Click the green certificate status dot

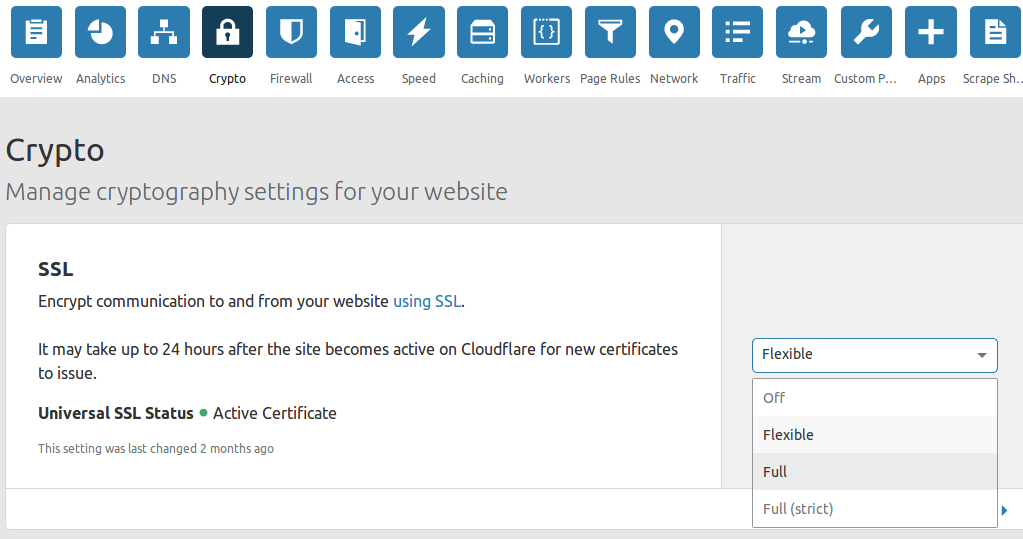[204, 412]
